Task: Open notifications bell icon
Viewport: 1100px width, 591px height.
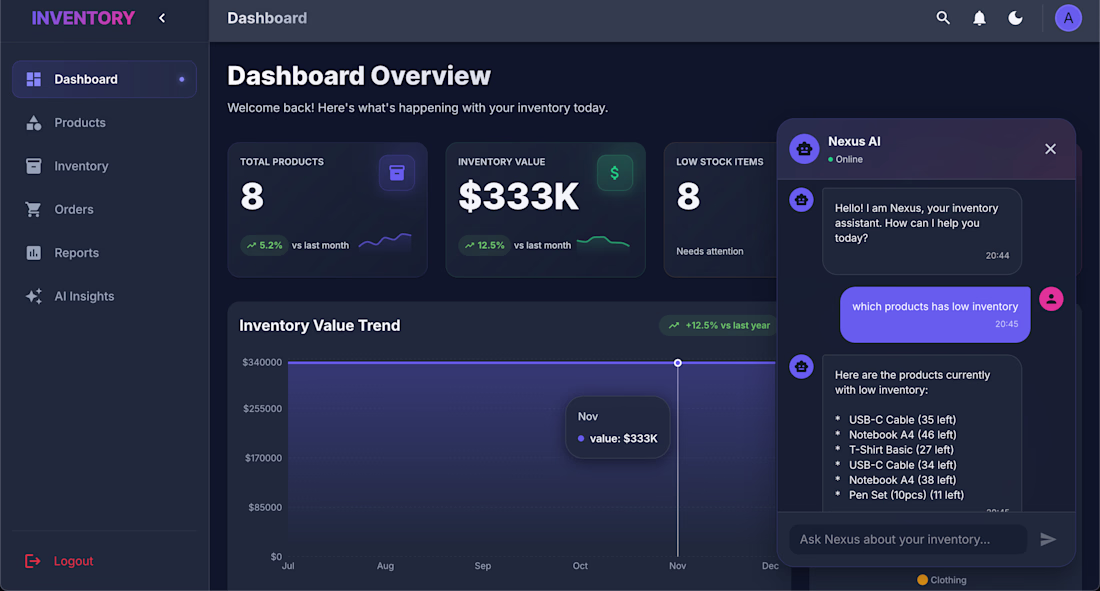Action: click(979, 18)
